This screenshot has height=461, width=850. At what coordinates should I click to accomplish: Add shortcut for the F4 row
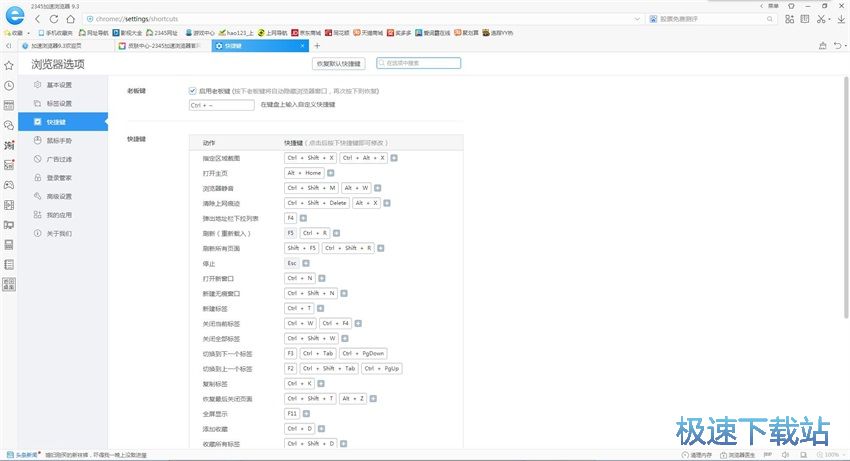pos(303,218)
